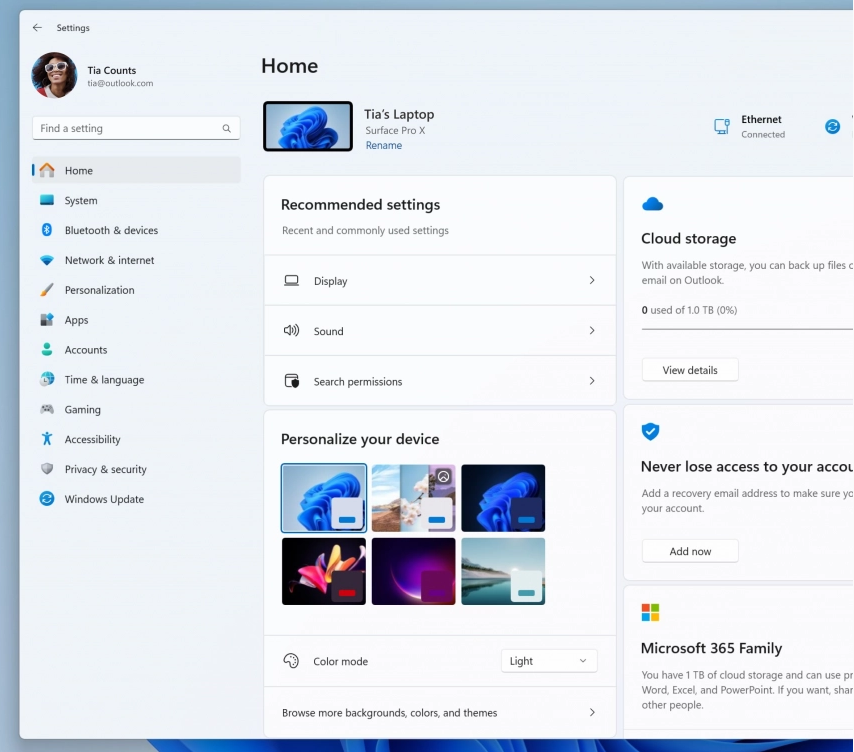854x752 pixels.
Task: Click the search magnifier icon
Action: click(x=227, y=129)
